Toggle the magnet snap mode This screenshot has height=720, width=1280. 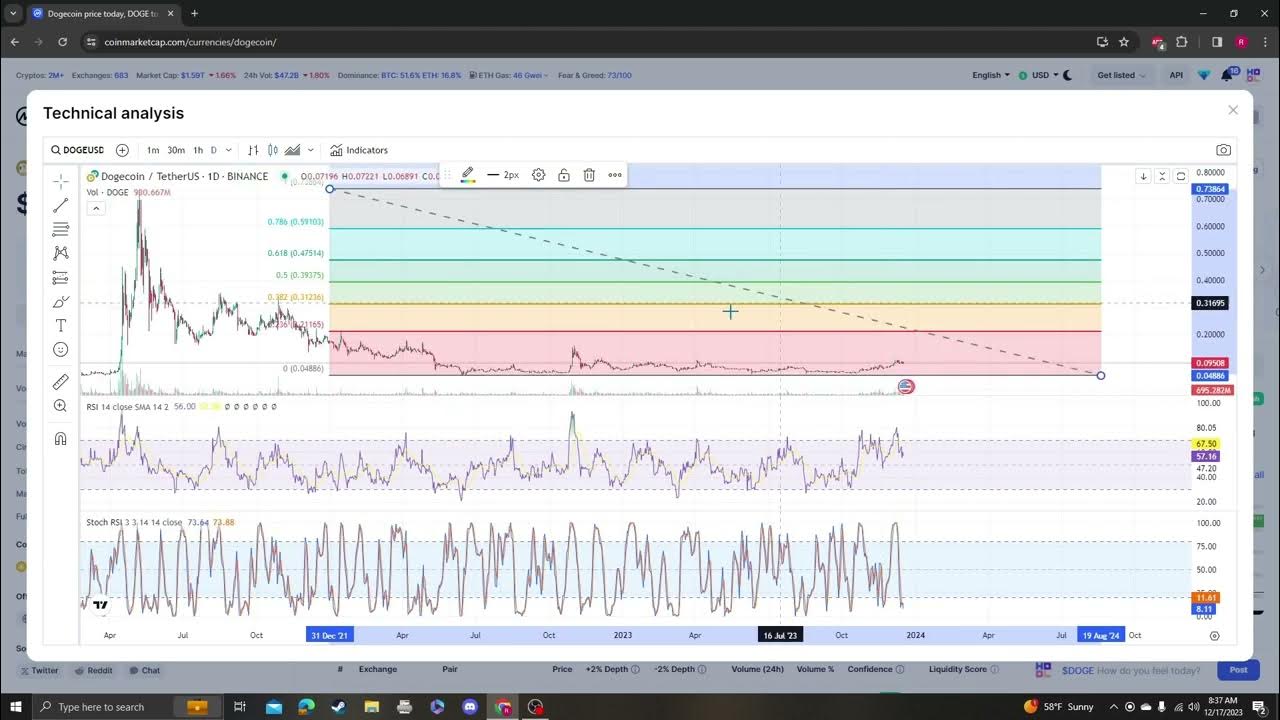(x=61, y=438)
